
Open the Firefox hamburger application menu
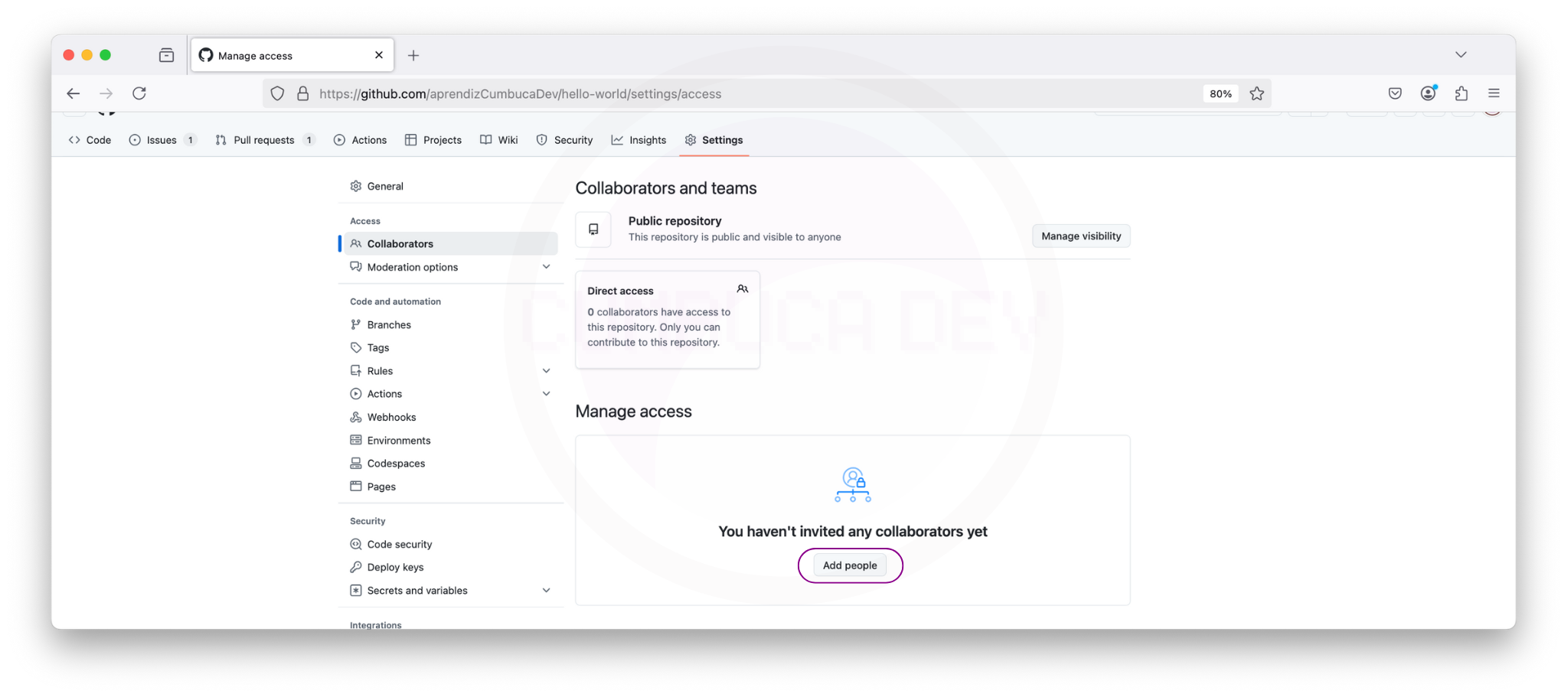click(1493, 93)
